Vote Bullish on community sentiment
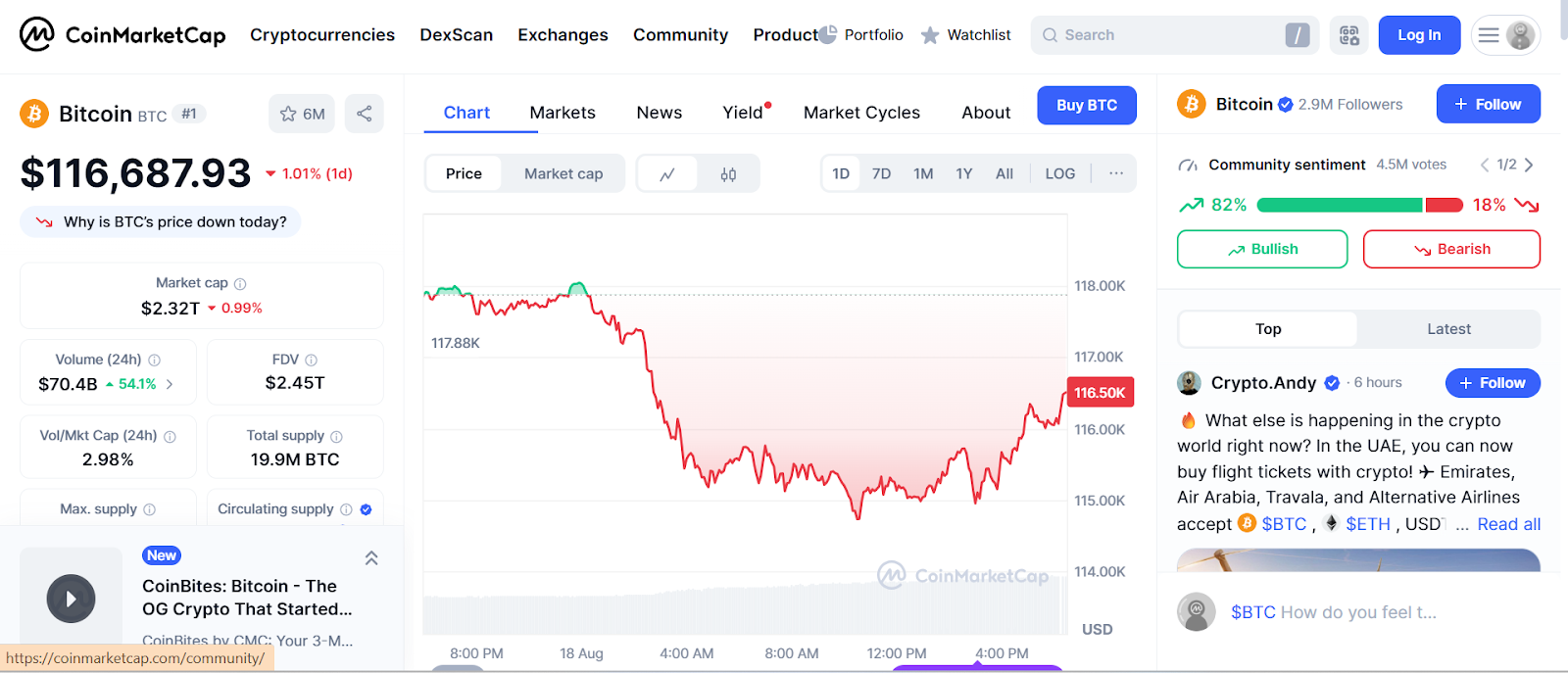 point(1262,249)
